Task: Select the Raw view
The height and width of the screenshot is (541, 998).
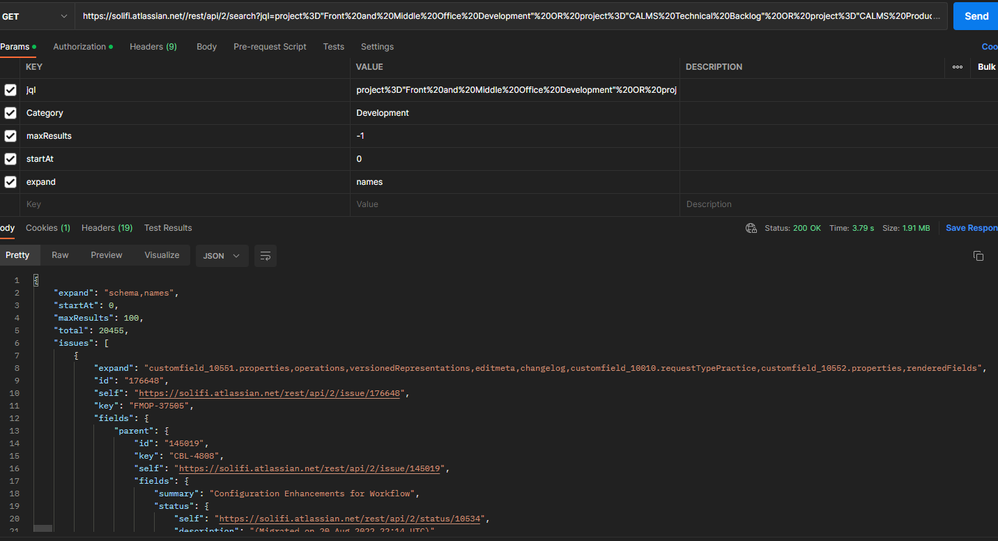Action: pos(60,255)
